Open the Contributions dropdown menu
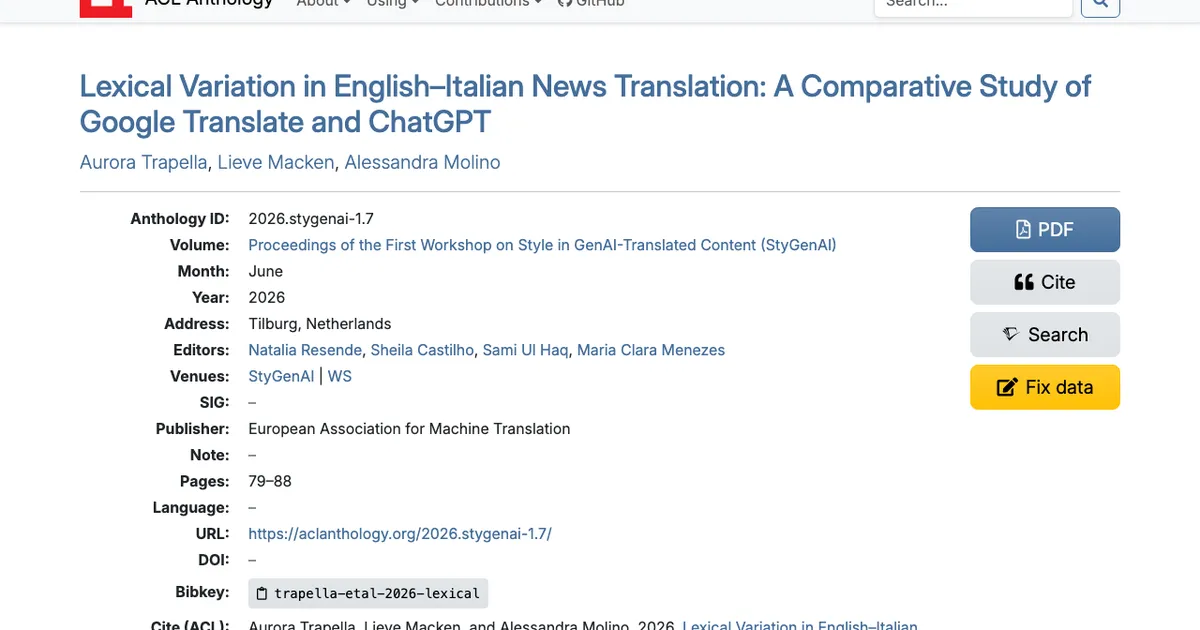1200x630 pixels. (x=489, y=4)
